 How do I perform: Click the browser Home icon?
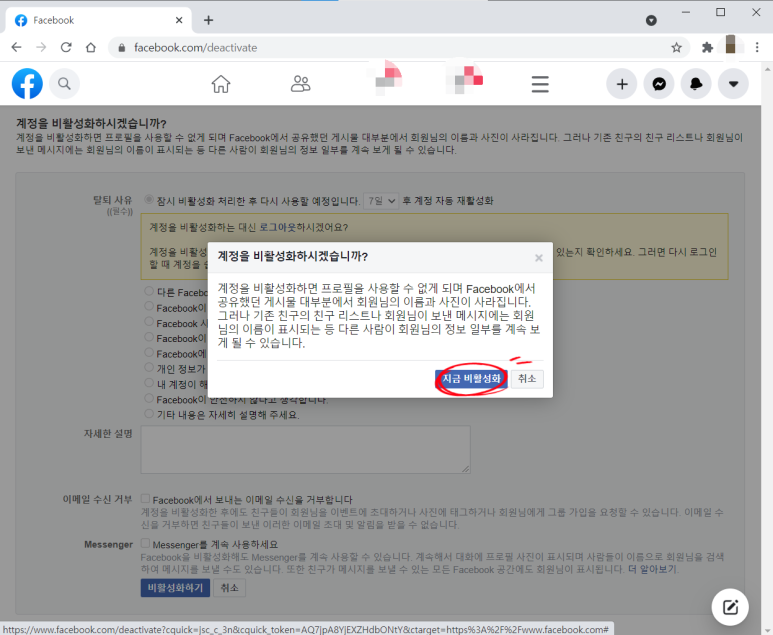91,47
